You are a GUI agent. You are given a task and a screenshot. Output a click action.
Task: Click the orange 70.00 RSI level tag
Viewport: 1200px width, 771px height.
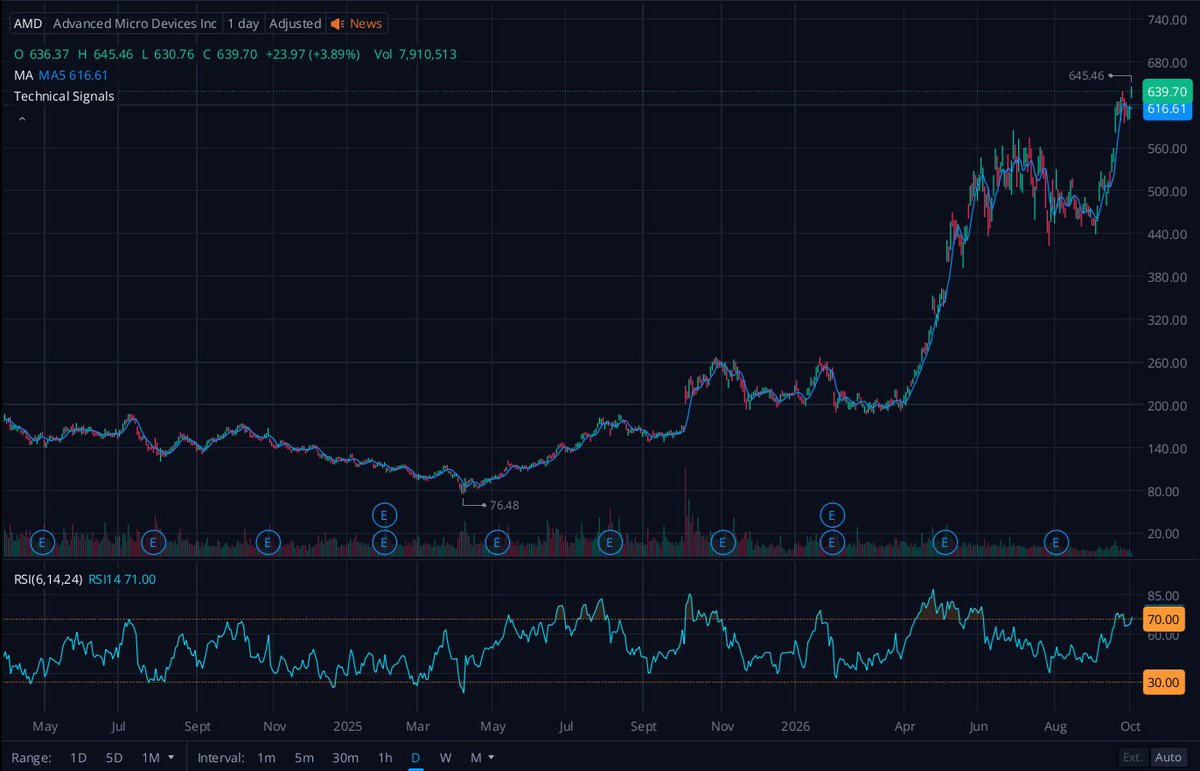click(x=1164, y=620)
